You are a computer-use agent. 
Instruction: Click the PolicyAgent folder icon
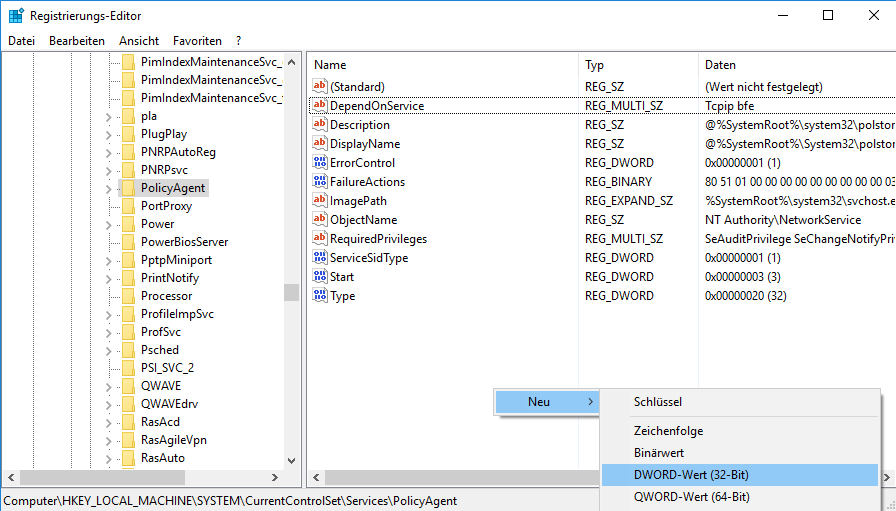(x=129, y=187)
